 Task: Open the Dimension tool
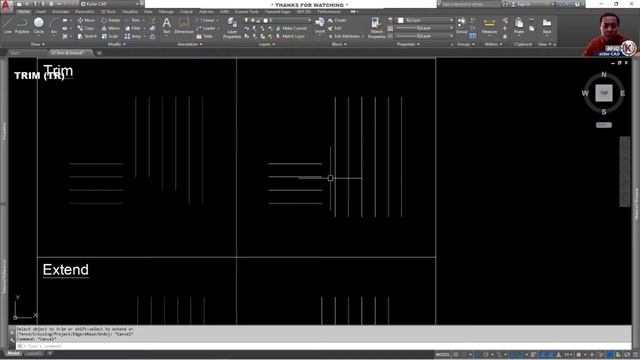(x=184, y=25)
